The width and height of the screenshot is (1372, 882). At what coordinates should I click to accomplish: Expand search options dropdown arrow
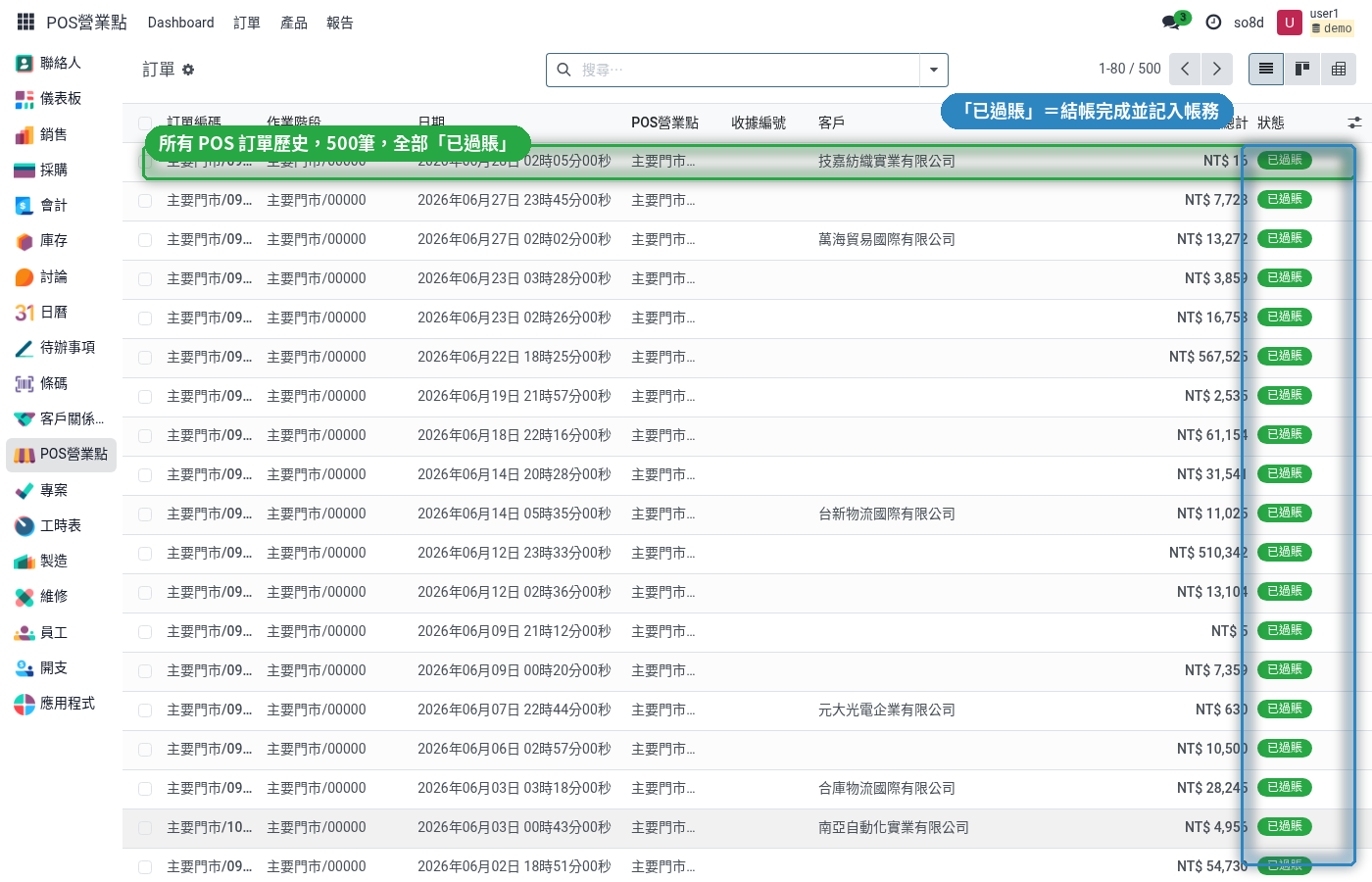coord(934,70)
